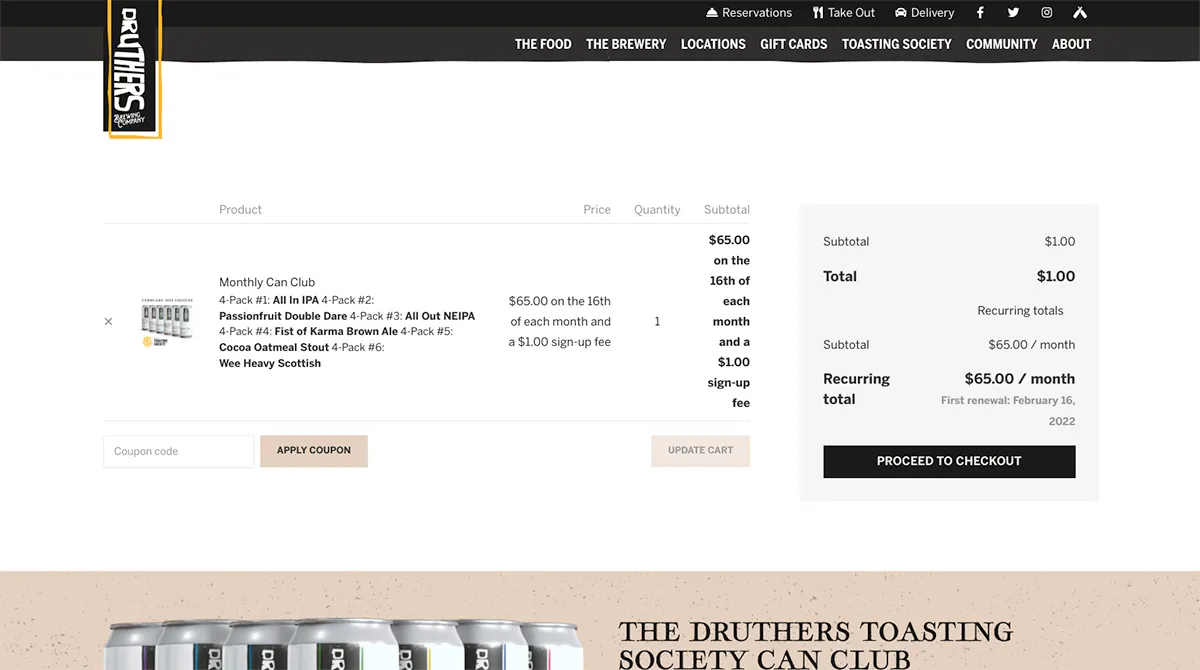
Task: Open the Instagram icon in header
Action: point(1047,13)
